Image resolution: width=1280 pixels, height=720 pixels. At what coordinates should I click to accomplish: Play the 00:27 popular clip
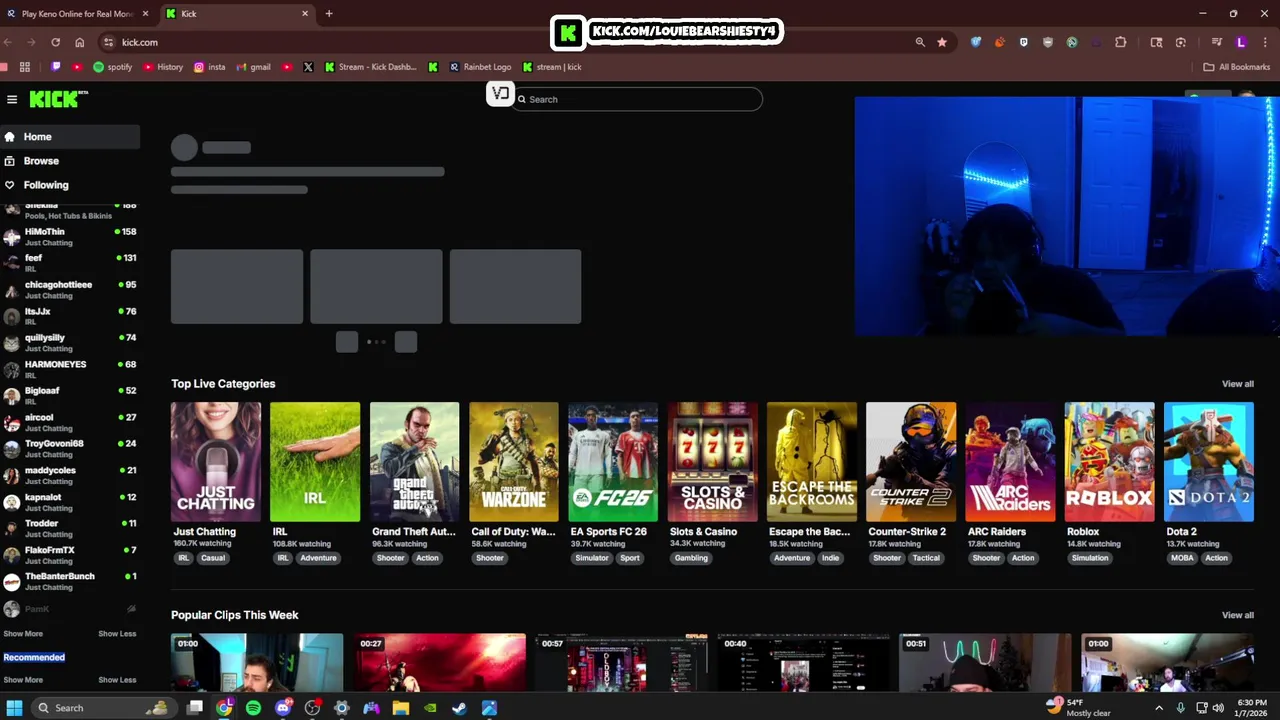pyautogui.click(x=440, y=662)
